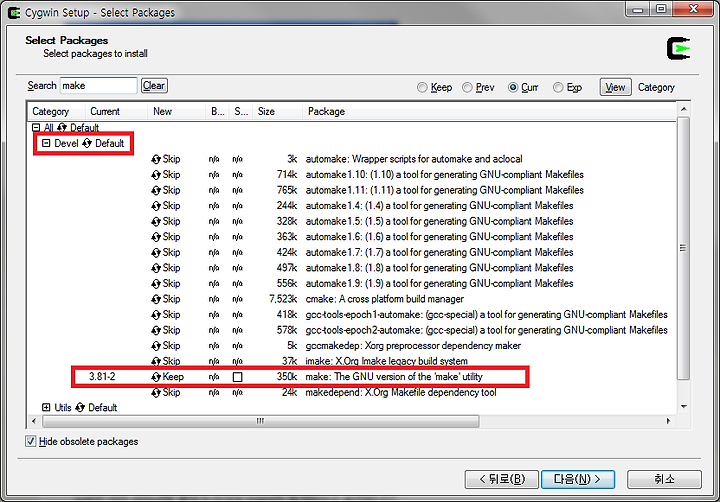Click the 7,523k size value
Viewport: 720px width, 502px height.
pyautogui.click(x=283, y=299)
